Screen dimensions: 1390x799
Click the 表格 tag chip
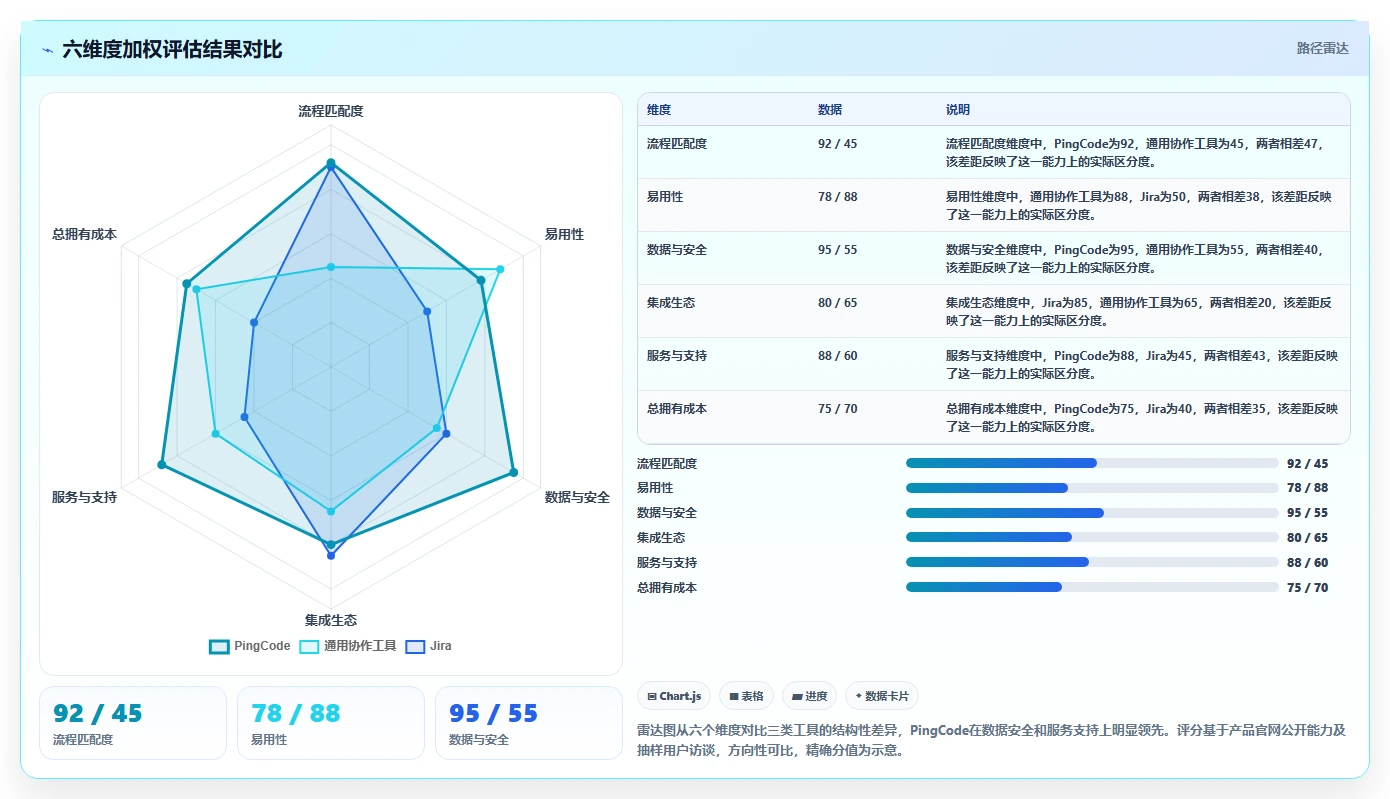pos(746,696)
